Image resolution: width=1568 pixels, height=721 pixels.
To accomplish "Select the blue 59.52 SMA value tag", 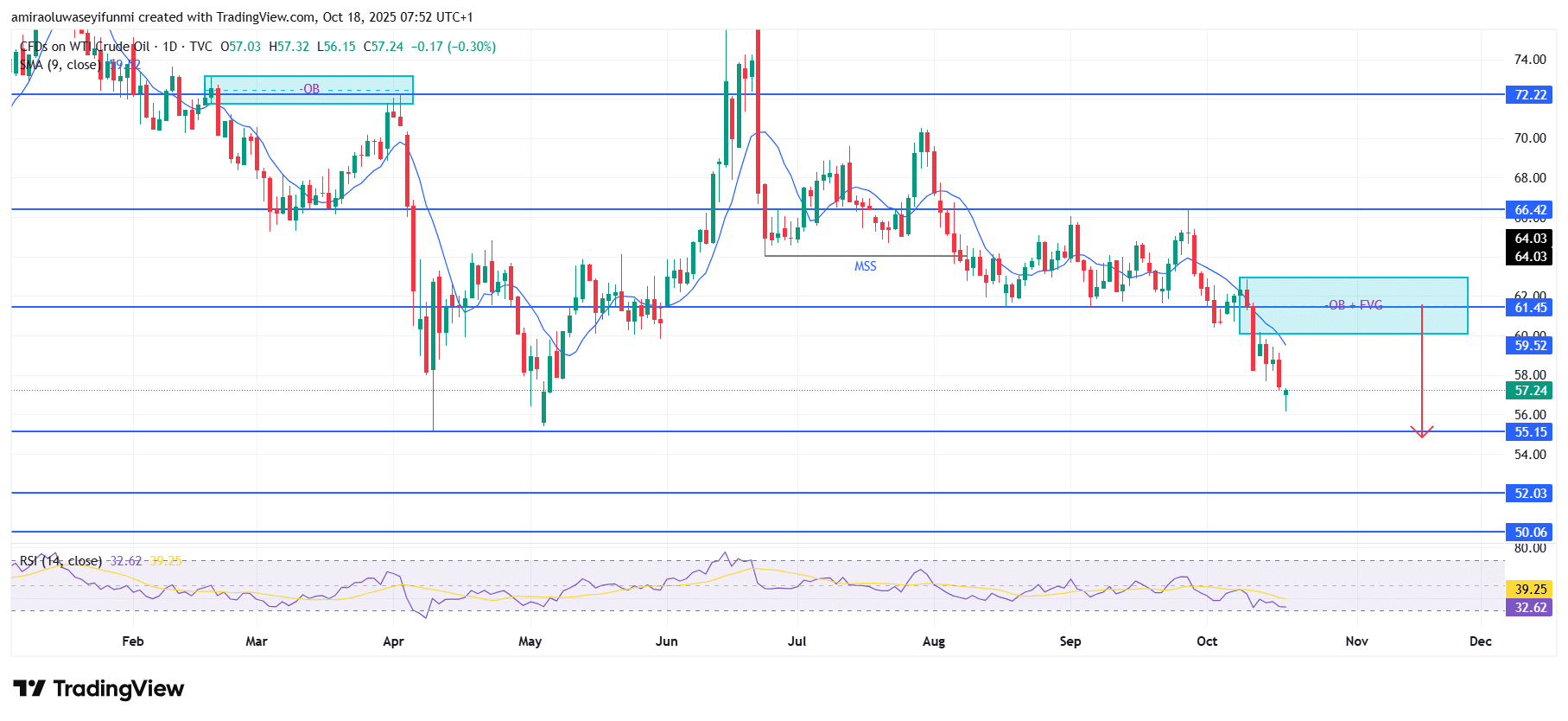I will 1530,346.
